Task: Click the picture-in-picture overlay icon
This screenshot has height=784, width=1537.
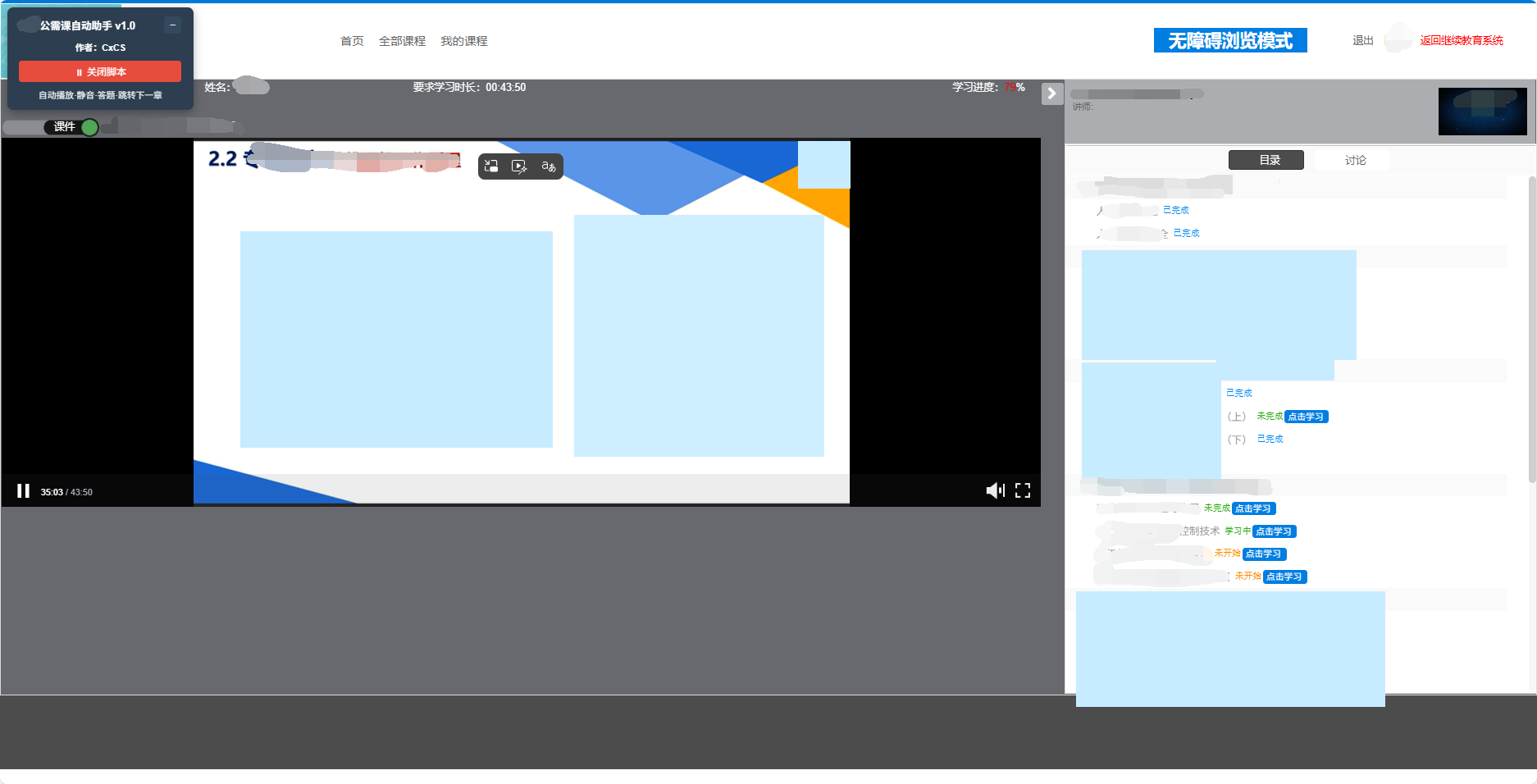Action: click(491, 166)
